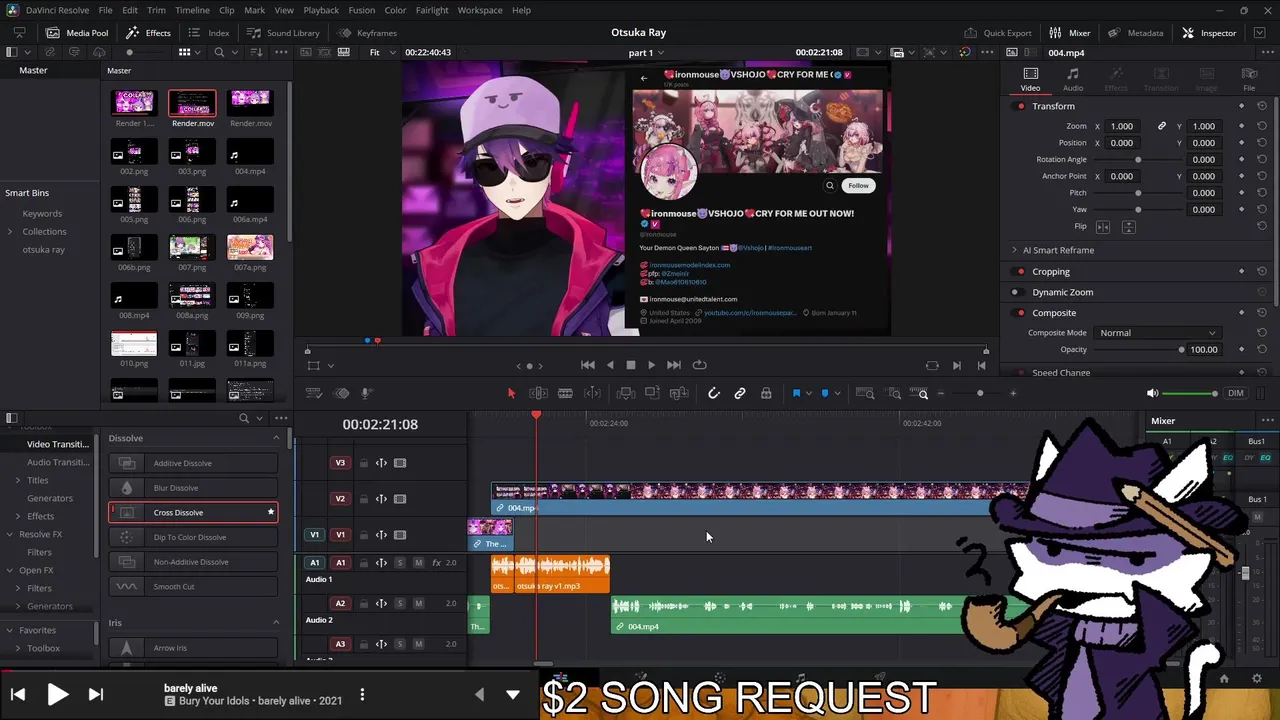
Task: Toggle timeline snapping magnet icon
Action: tap(714, 394)
